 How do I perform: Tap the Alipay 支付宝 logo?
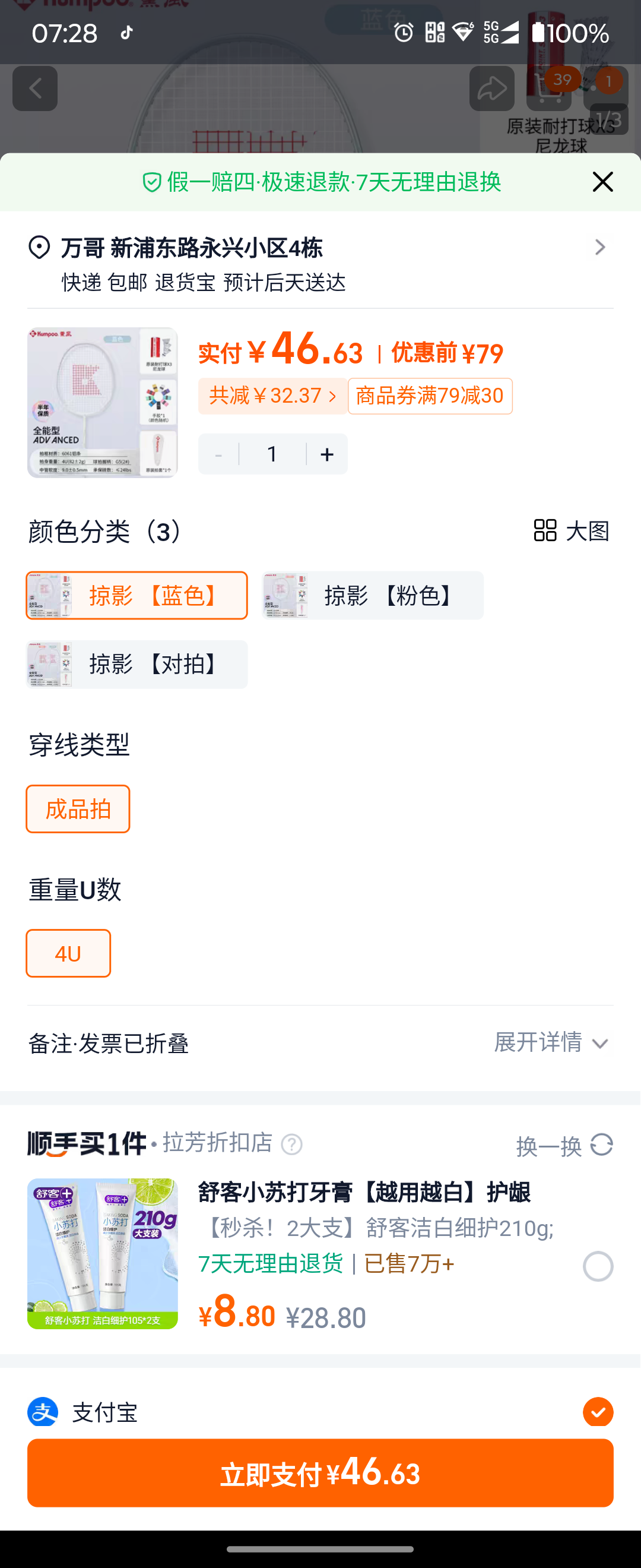pyautogui.click(x=43, y=1412)
